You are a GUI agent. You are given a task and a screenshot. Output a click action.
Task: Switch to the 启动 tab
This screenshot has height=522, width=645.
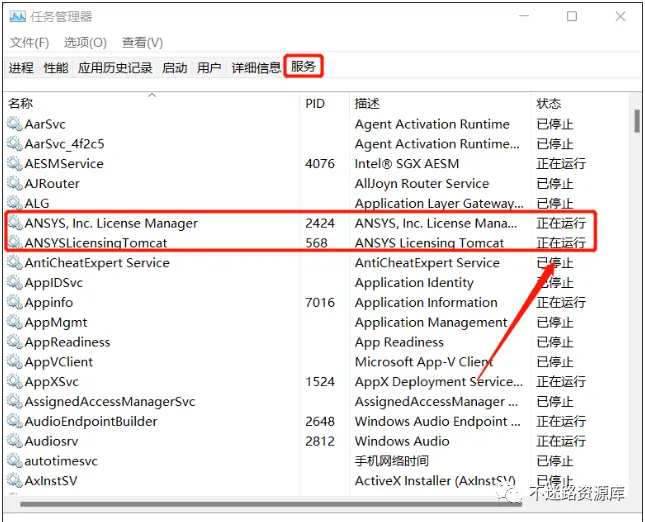click(x=174, y=67)
